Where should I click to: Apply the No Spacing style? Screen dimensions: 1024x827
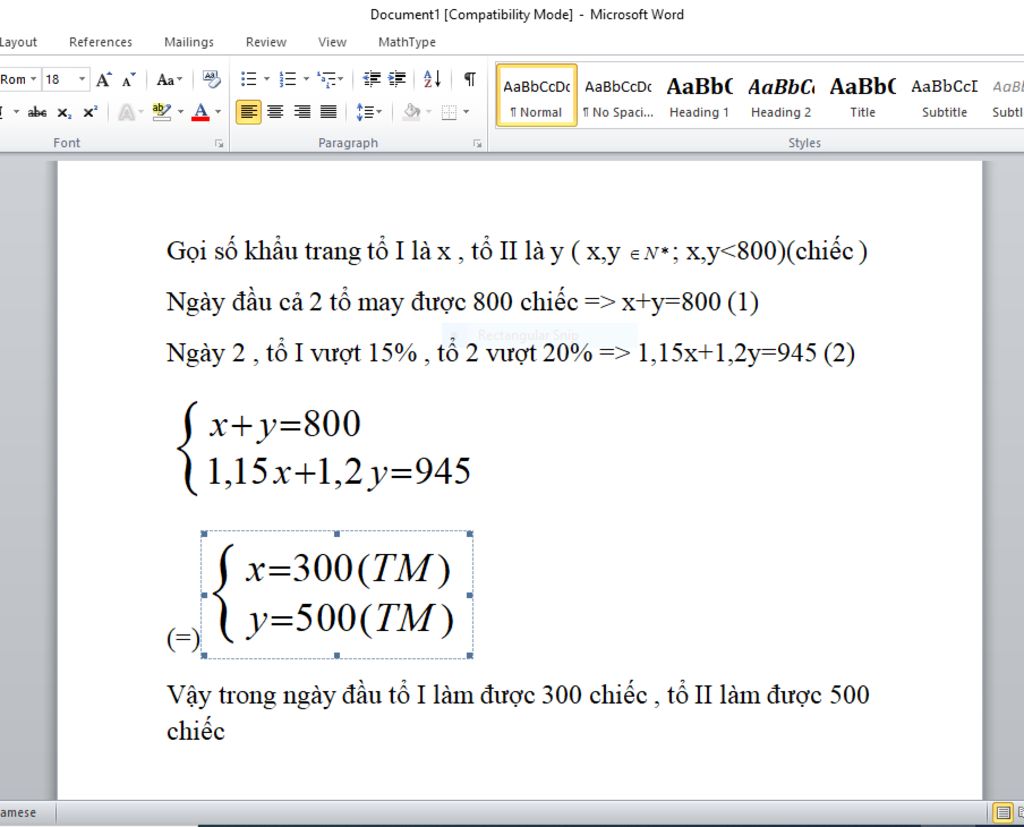point(618,95)
